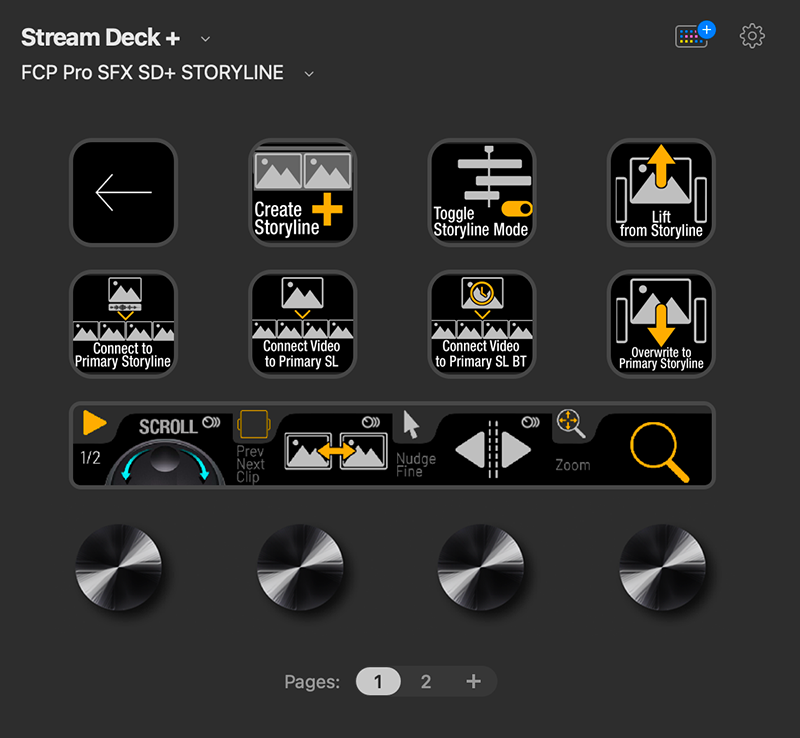
Task: Switch to page 2
Action: 425,681
